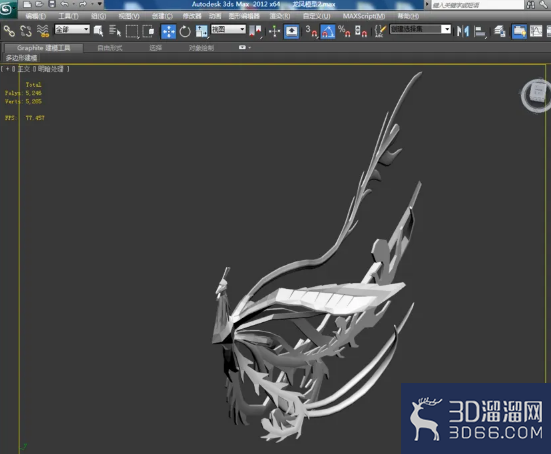Open the Curve Editor icon
The width and height of the screenshot is (551, 454).
[536, 31]
